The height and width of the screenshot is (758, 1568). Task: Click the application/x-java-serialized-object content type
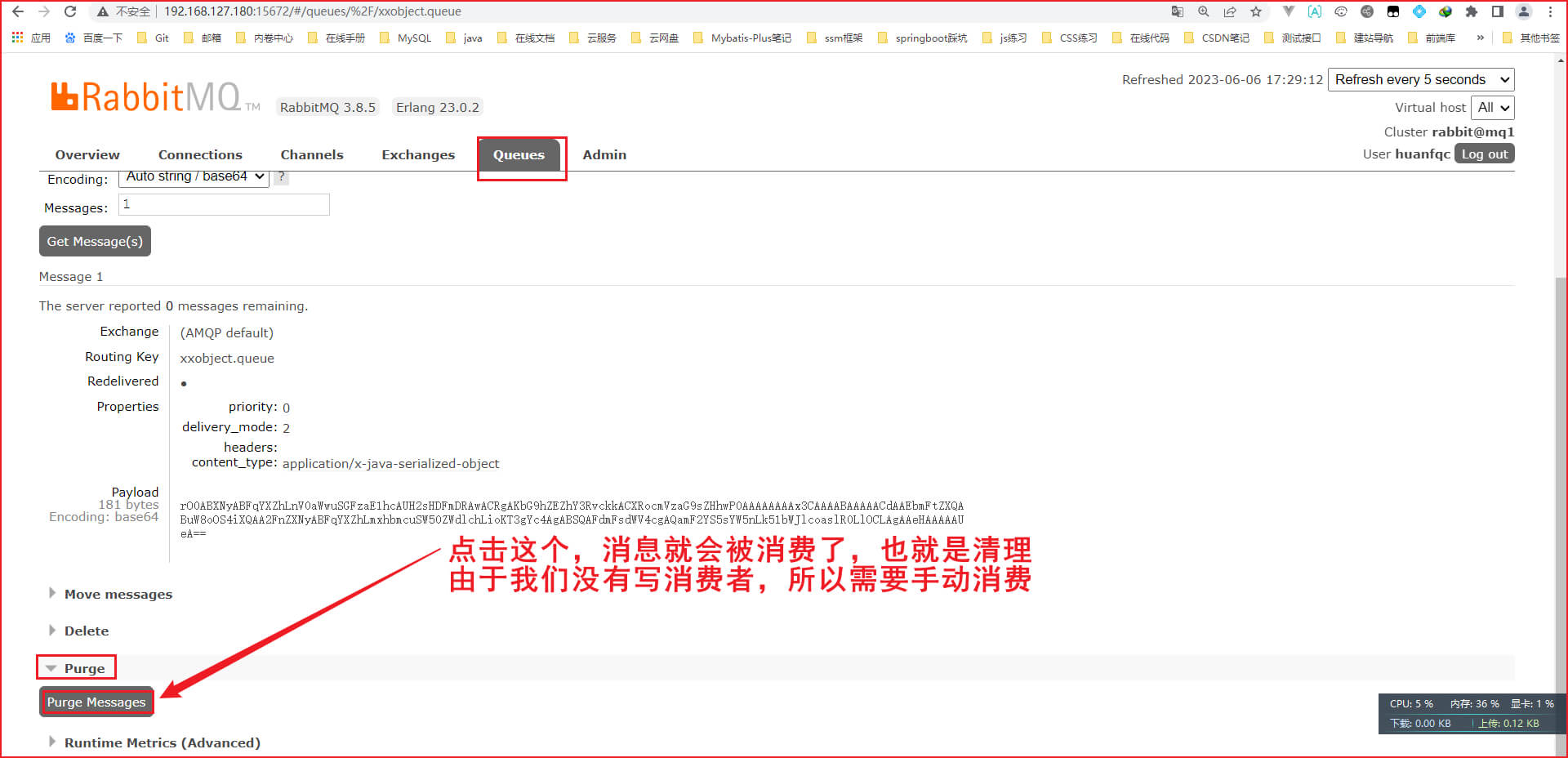coord(390,463)
